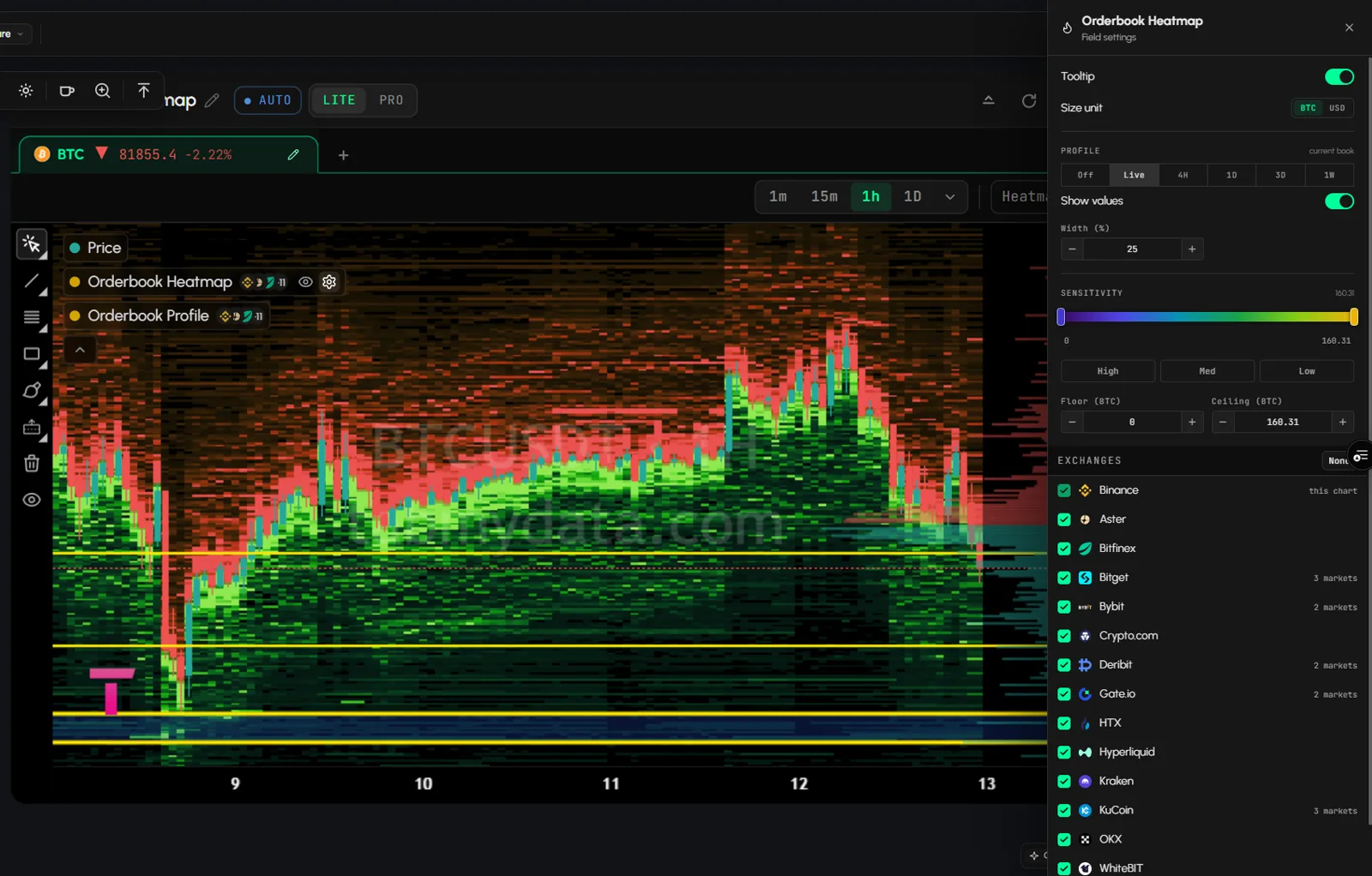
Task: Click the trash delete drawings icon
Action: point(32,464)
